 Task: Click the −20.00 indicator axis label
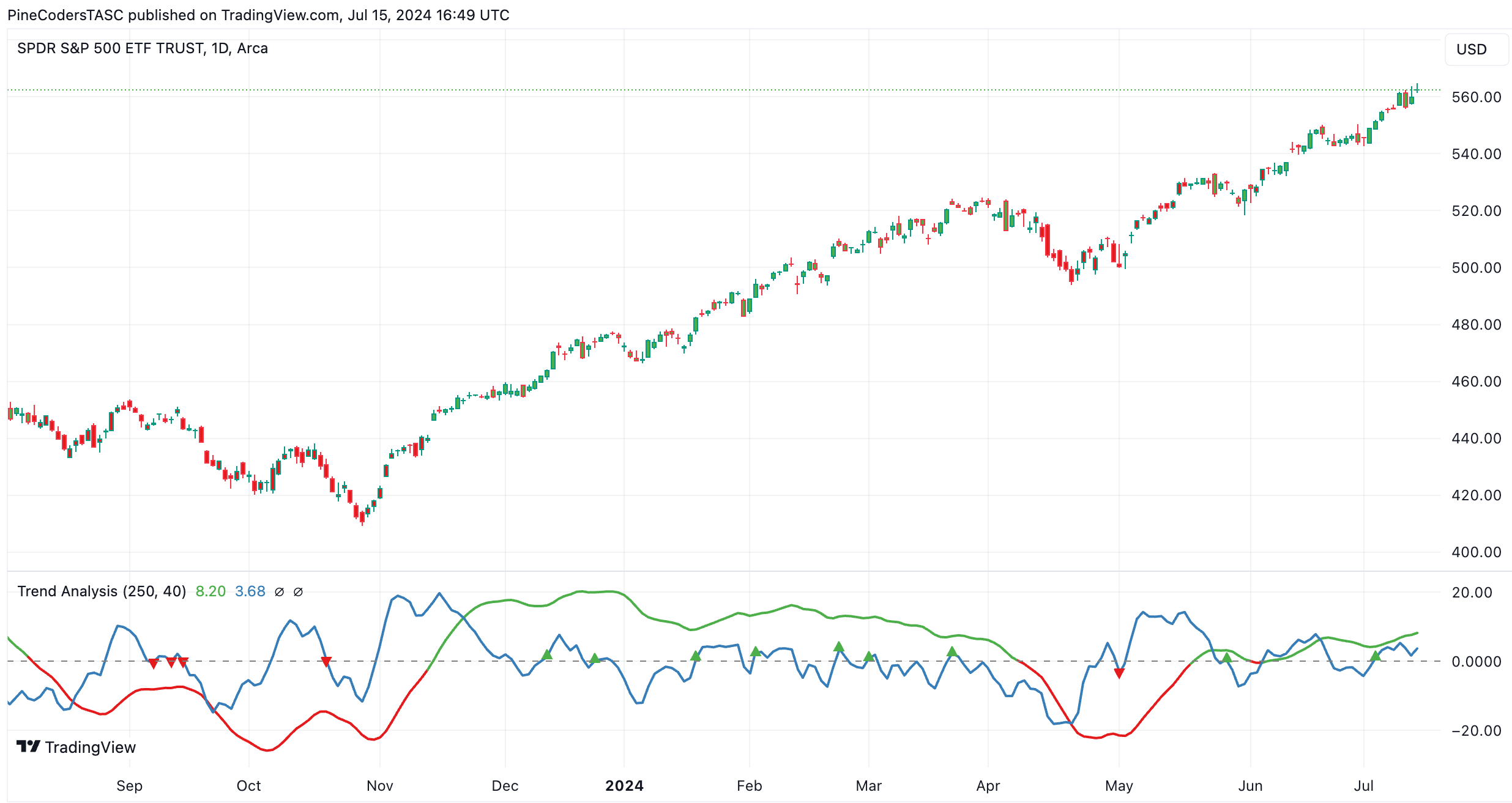point(1476,731)
